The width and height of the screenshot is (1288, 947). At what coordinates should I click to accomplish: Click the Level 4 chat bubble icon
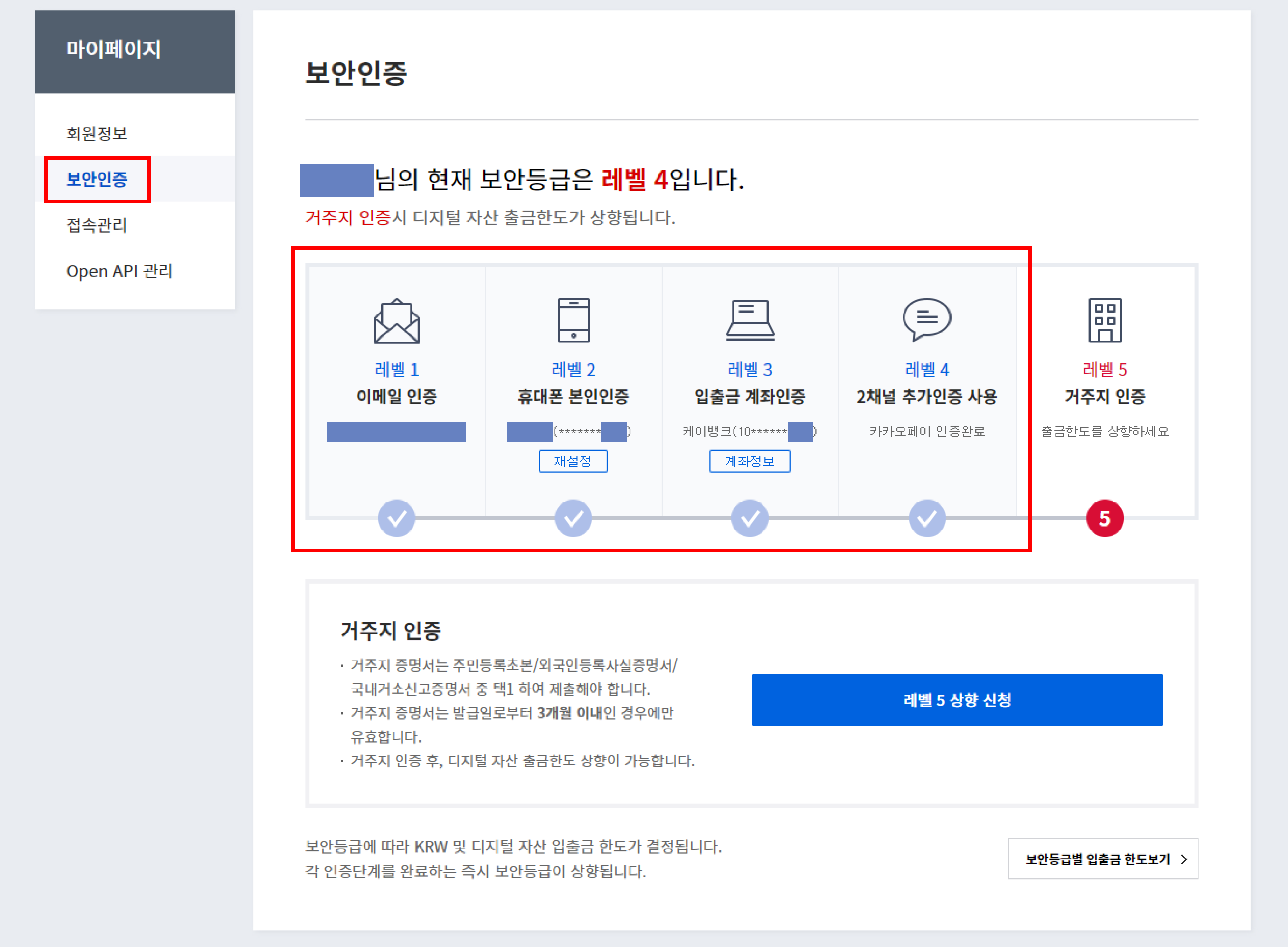tap(927, 319)
